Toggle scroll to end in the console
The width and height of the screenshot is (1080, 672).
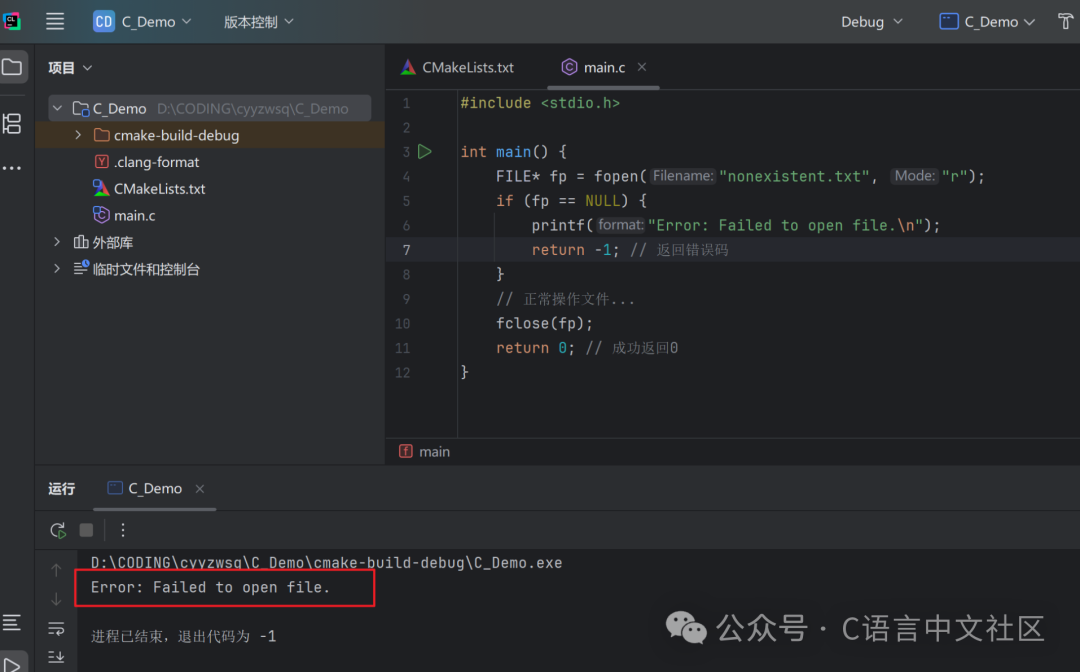pos(56,656)
